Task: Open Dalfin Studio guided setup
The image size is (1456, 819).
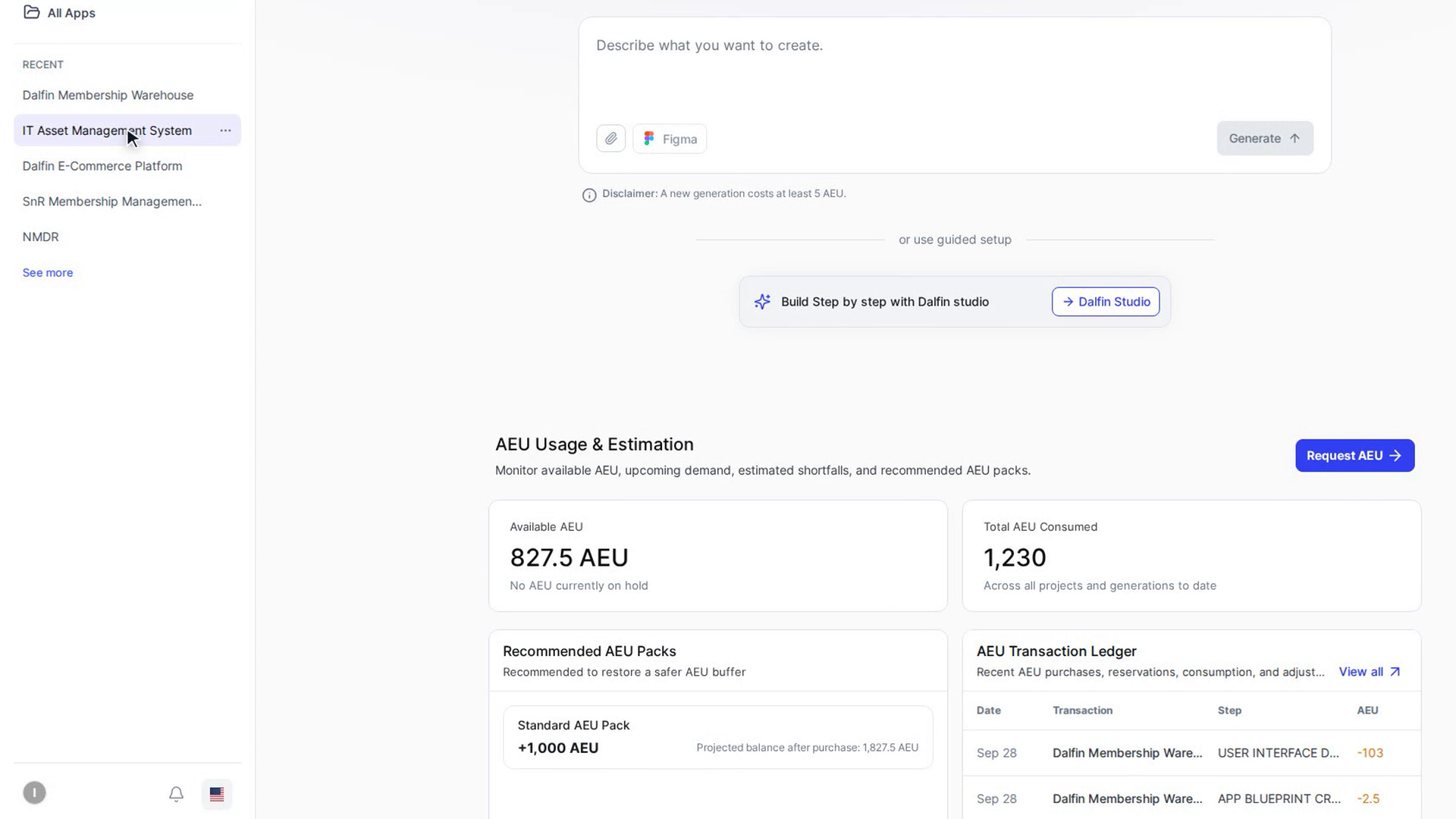Action: click(1106, 302)
